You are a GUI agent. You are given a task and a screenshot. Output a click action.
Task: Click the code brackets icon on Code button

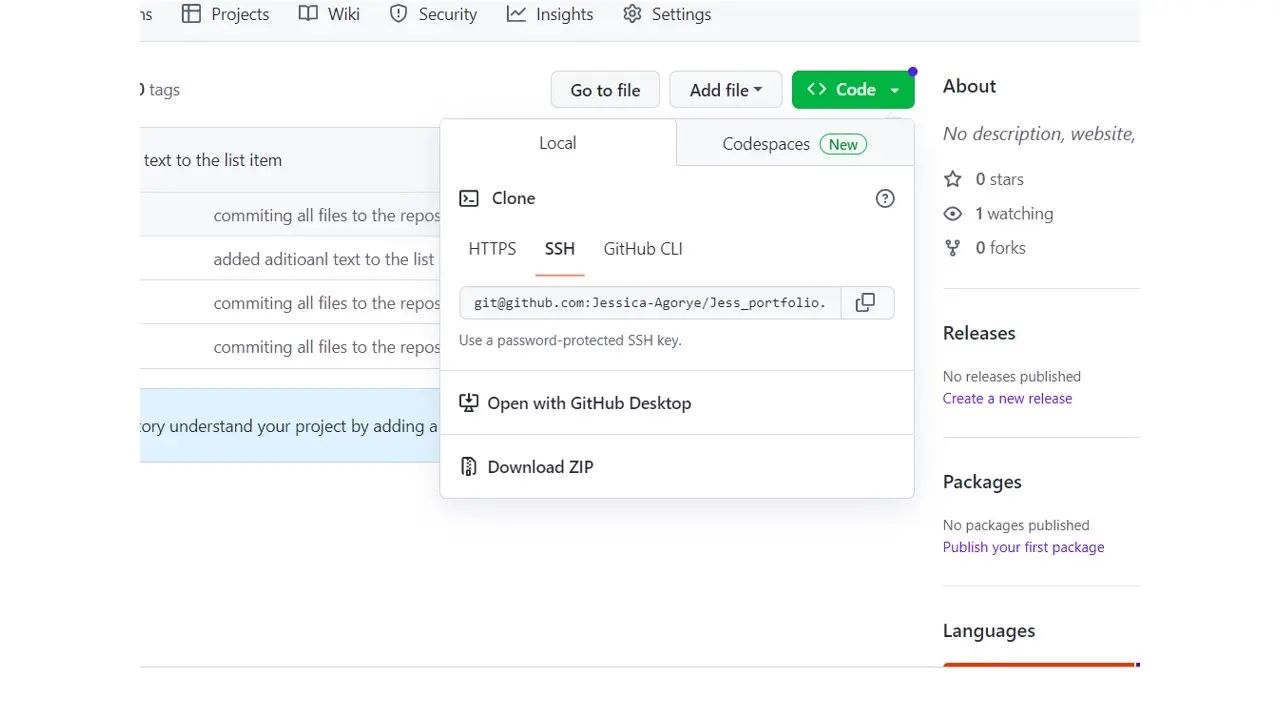pos(817,89)
